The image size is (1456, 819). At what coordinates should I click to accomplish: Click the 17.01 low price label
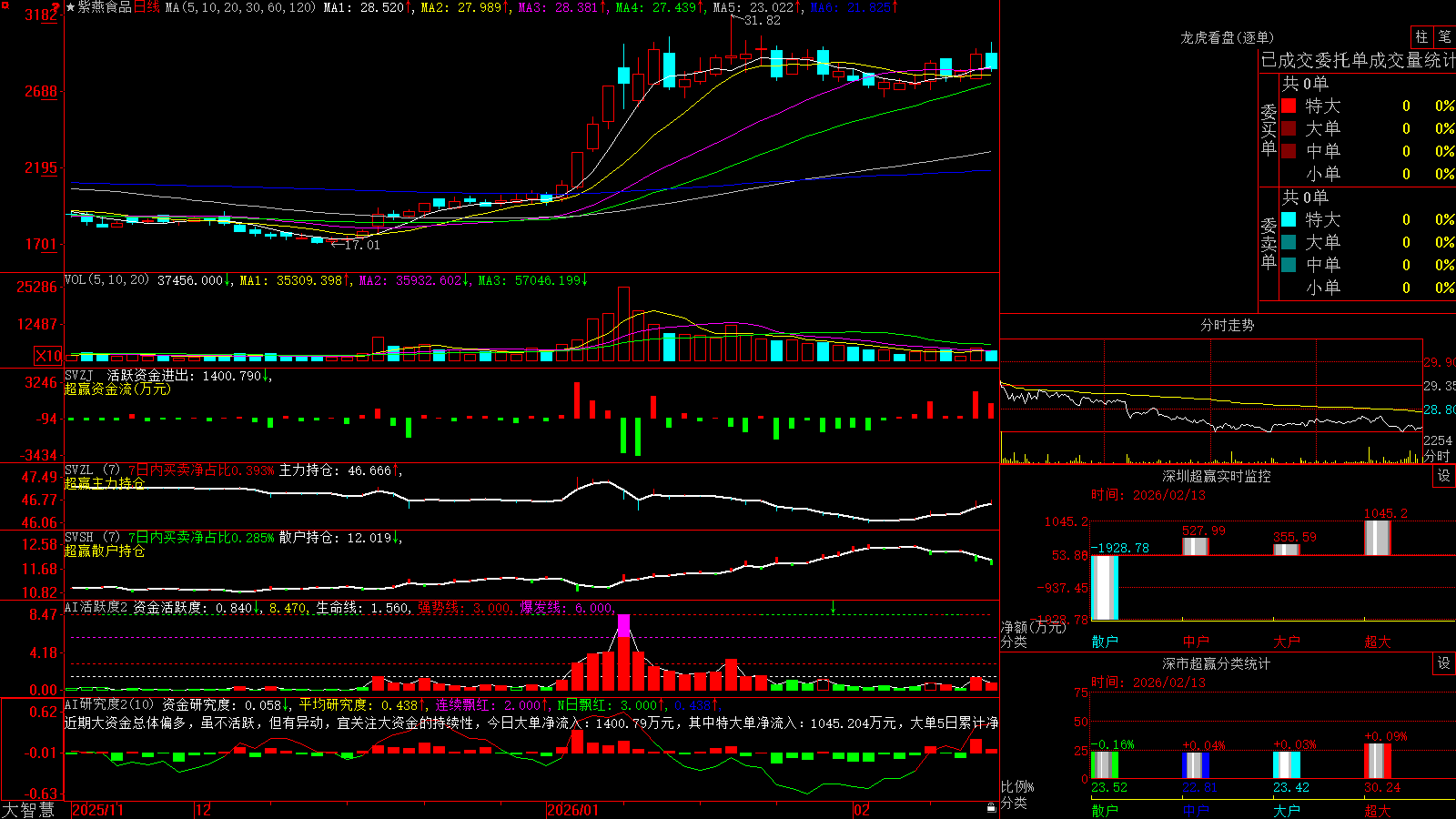pyautogui.click(x=361, y=245)
